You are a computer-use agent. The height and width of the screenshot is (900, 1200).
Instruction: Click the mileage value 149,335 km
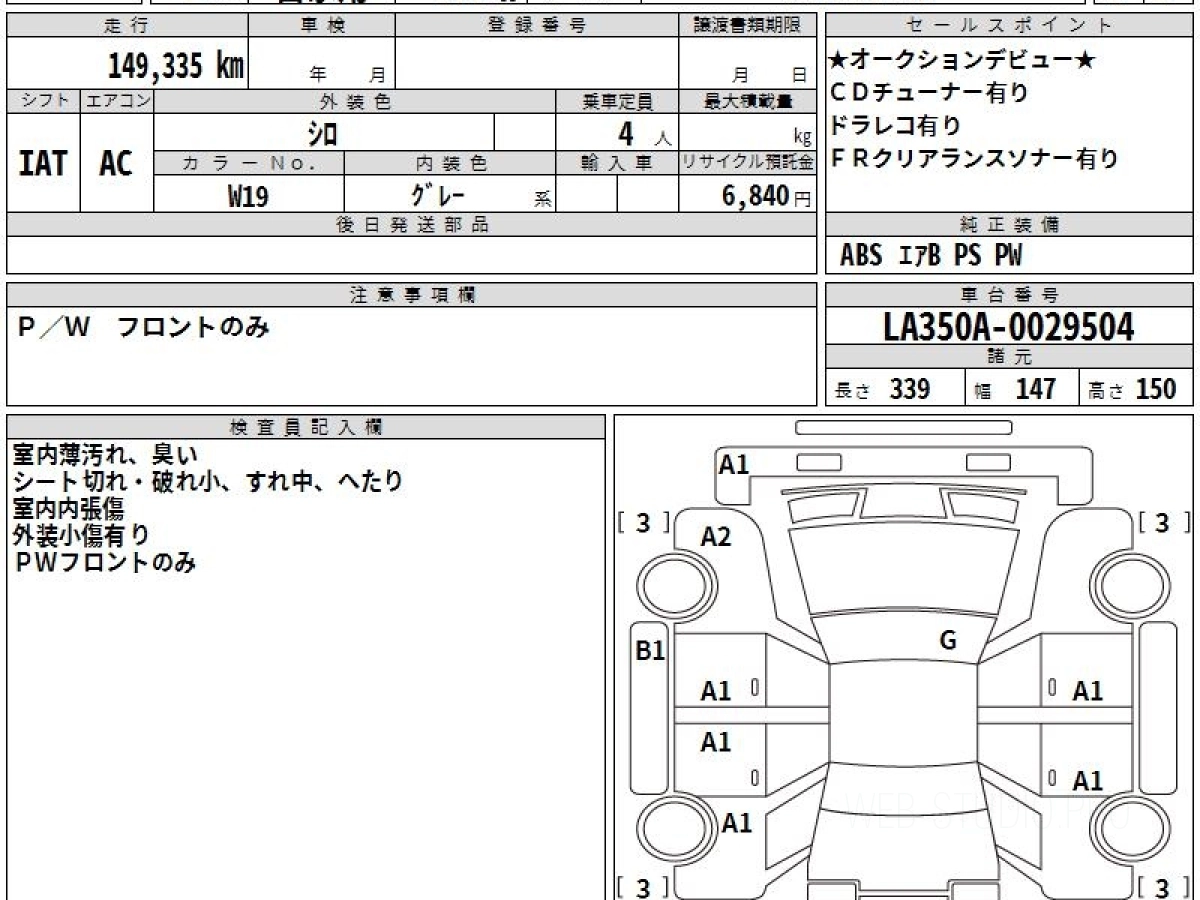(x=176, y=66)
